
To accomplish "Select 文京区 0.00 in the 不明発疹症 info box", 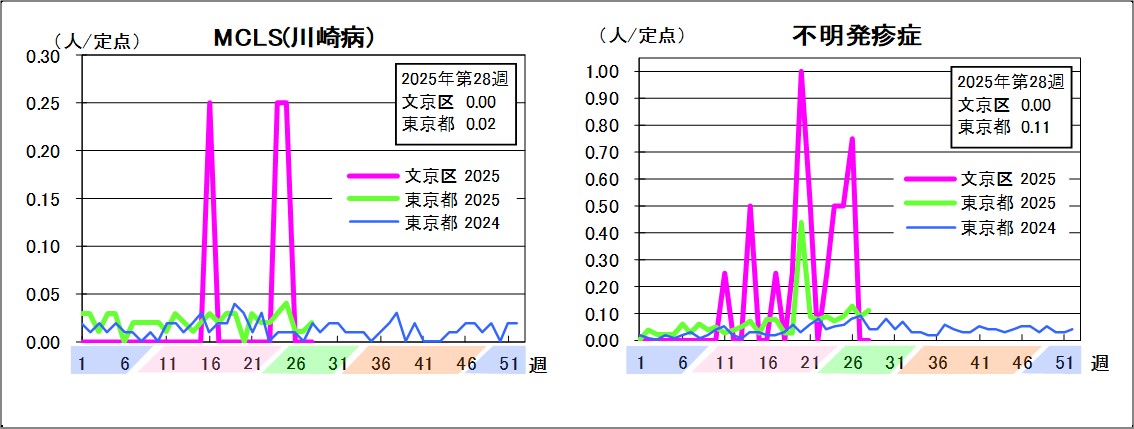I will click(1004, 105).
